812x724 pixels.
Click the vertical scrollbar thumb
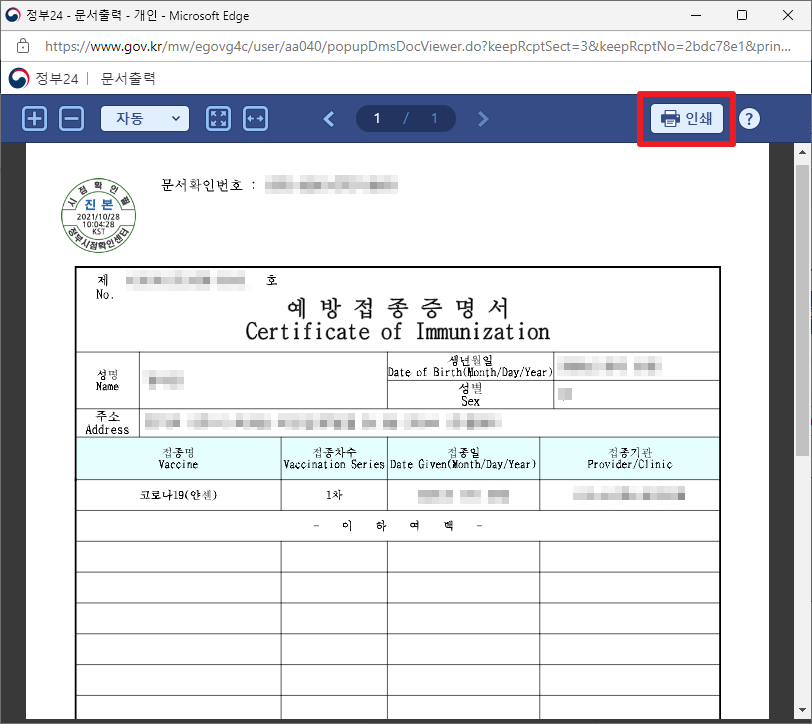[802, 309]
